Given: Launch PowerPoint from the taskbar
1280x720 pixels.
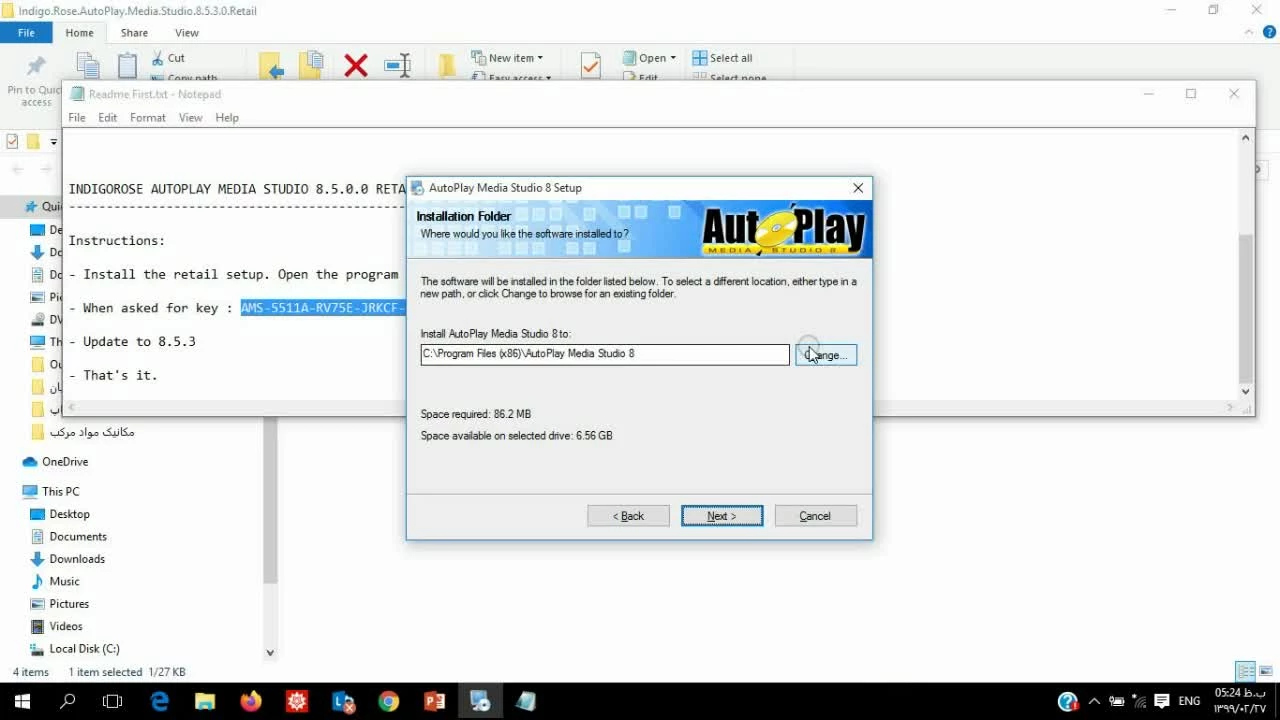Looking at the screenshot, I should pyautogui.click(x=434, y=701).
